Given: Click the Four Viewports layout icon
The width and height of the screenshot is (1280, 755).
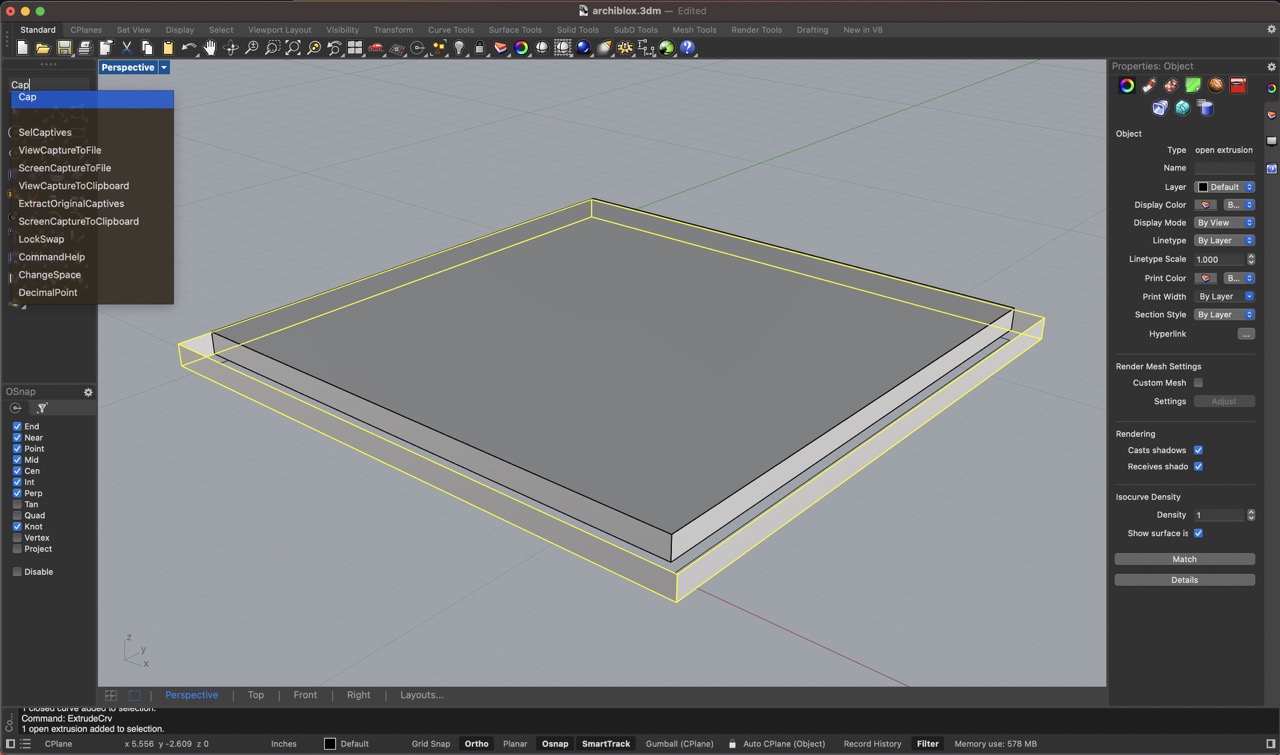Looking at the screenshot, I should 354,48.
